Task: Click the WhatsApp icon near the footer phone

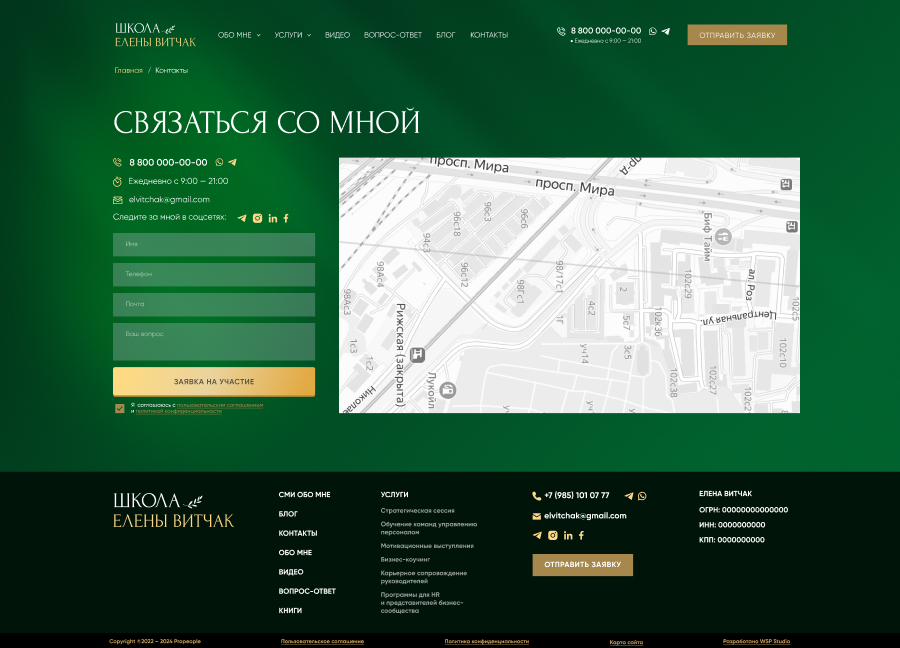Action: (x=642, y=496)
